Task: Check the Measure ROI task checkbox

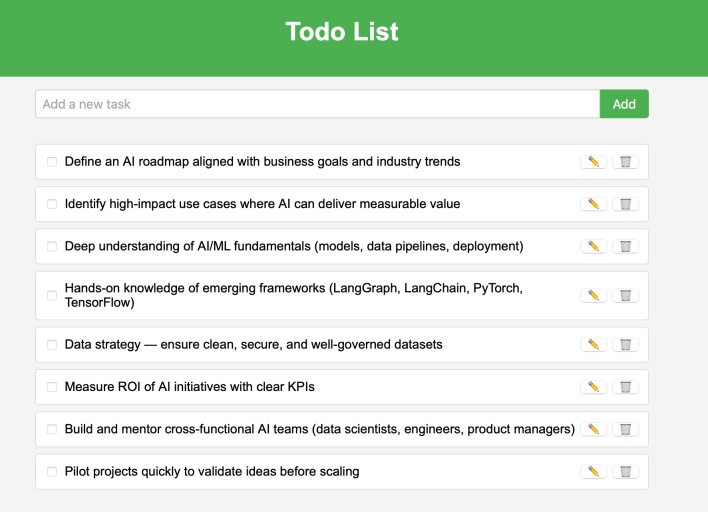Action: (x=52, y=387)
